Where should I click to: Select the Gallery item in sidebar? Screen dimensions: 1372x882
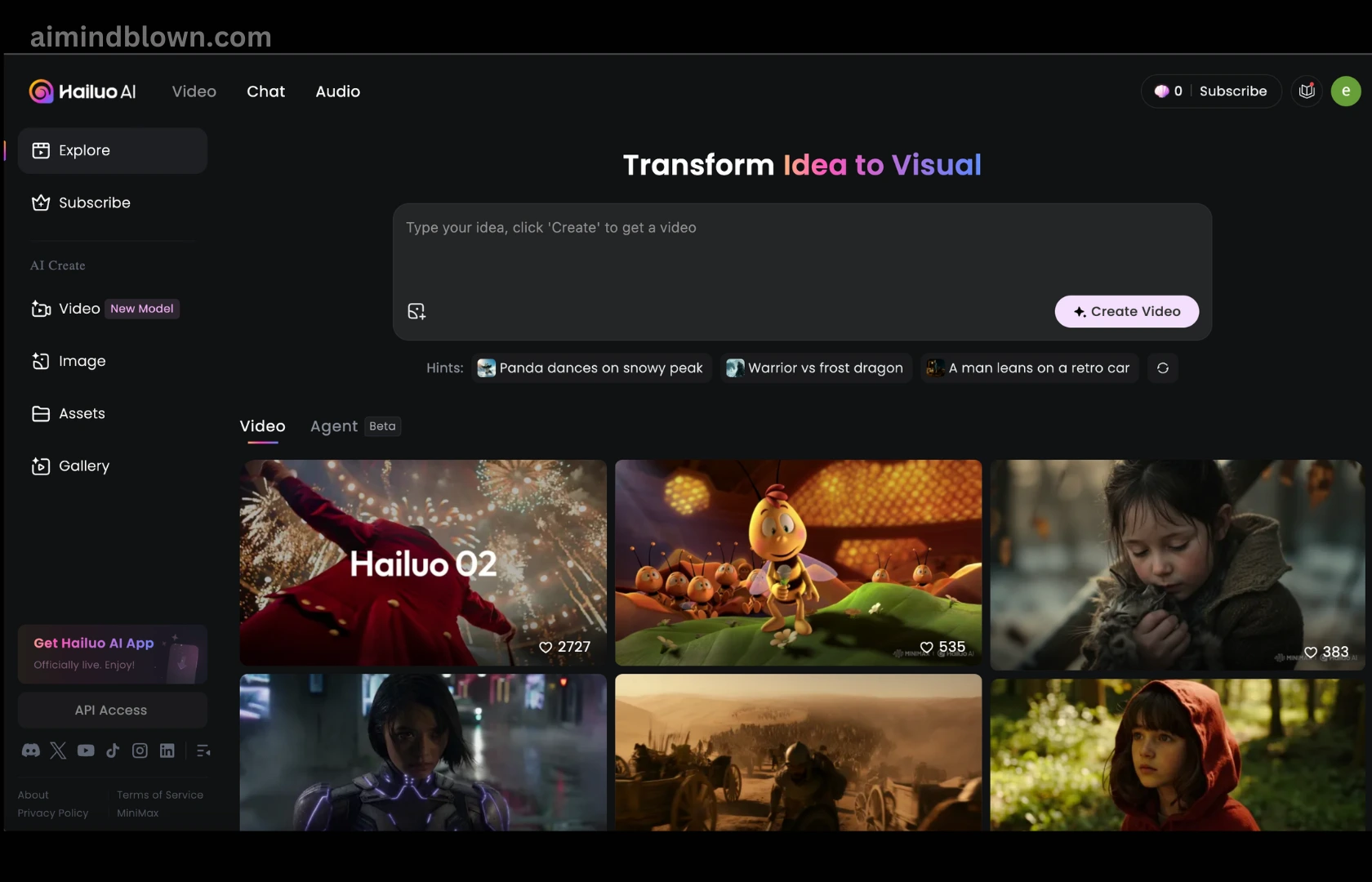point(83,466)
